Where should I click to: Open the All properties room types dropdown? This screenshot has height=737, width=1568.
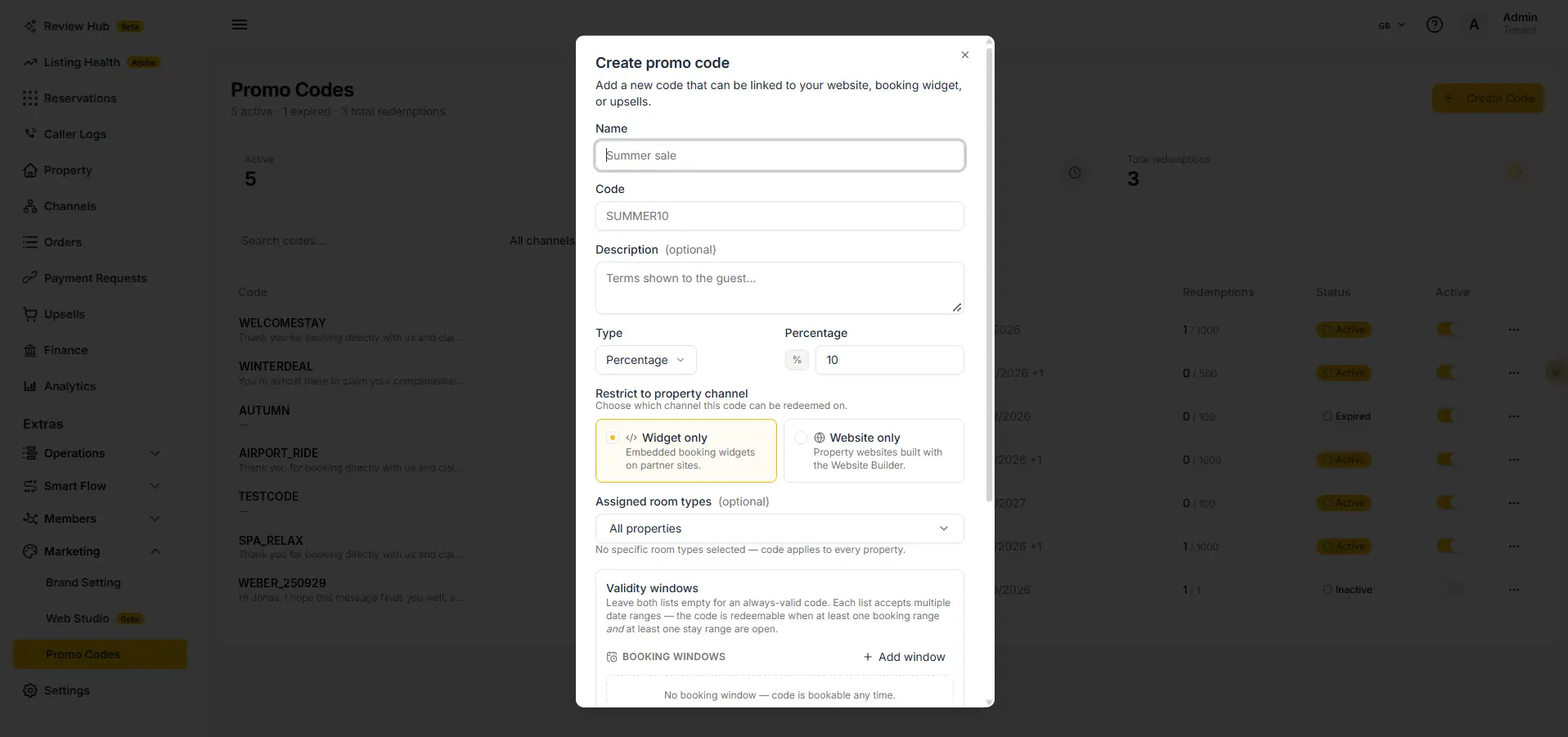coord(780,528)
